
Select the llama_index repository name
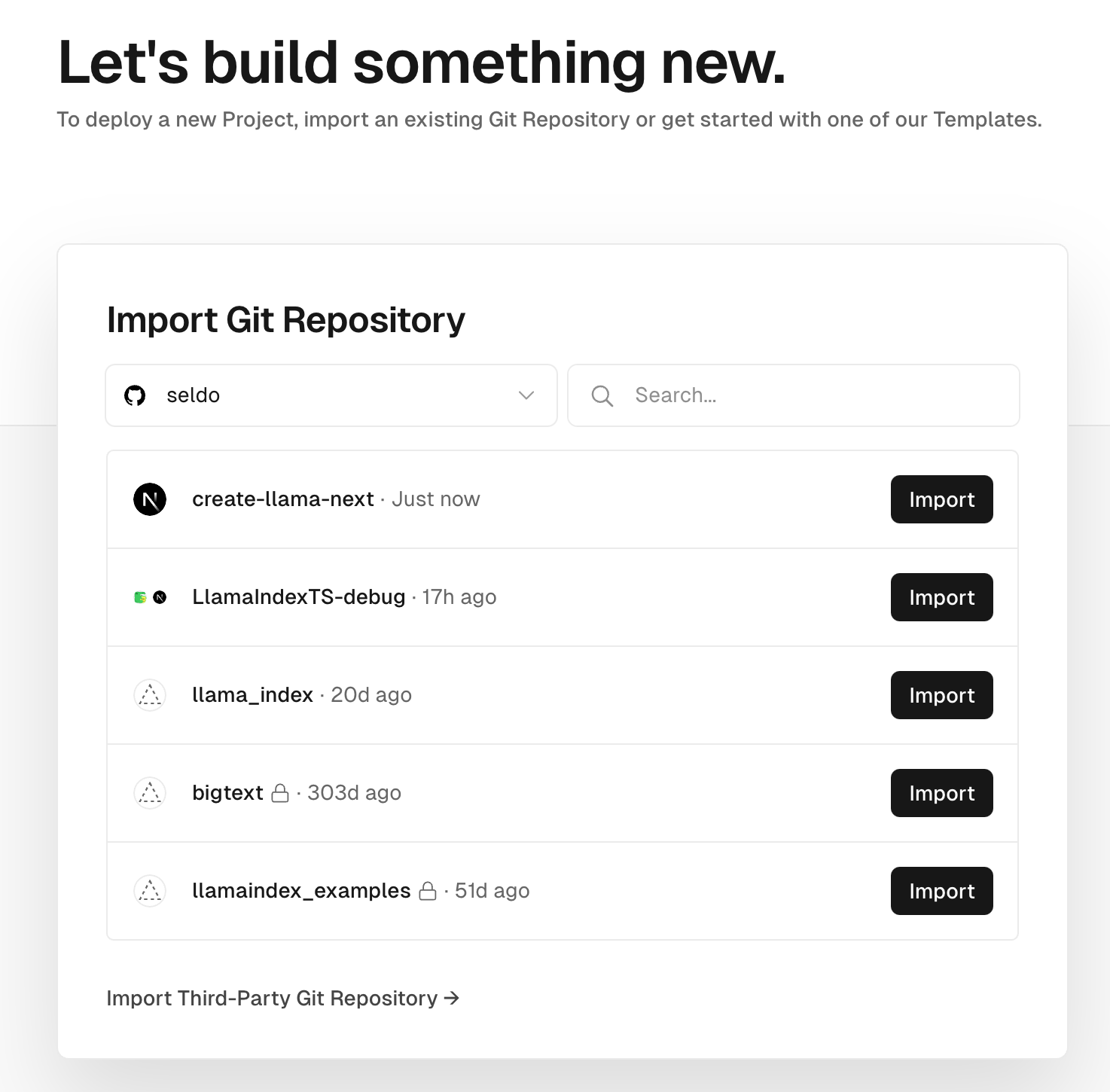[252, 695]
